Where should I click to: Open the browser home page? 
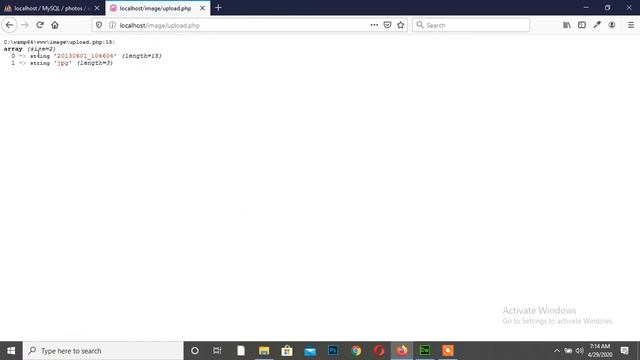[55, 25]
